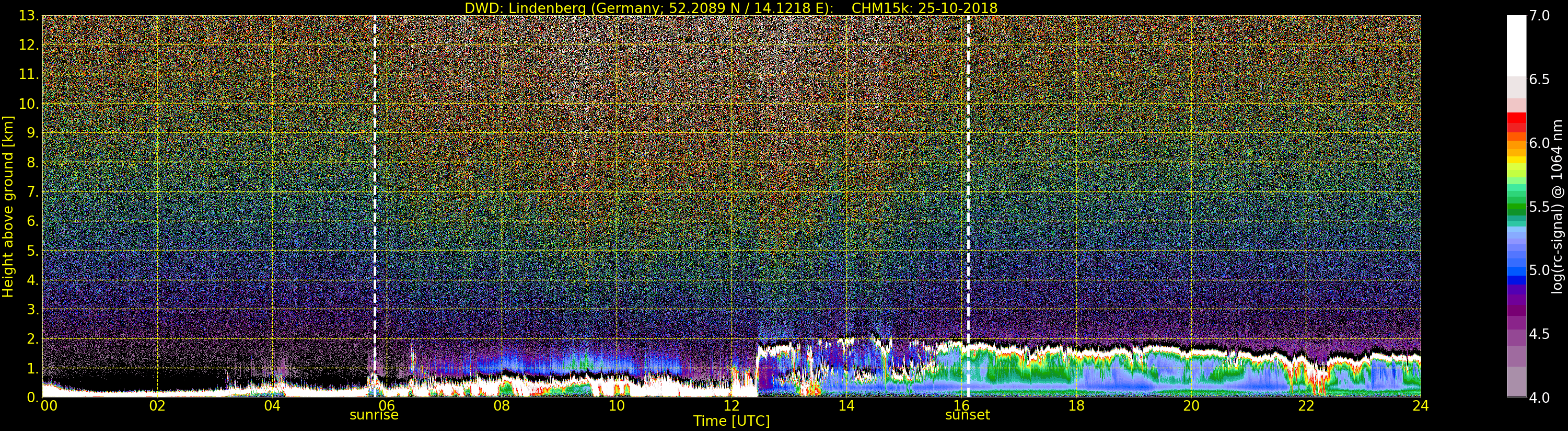Click the height tick label '8.'

33,163
